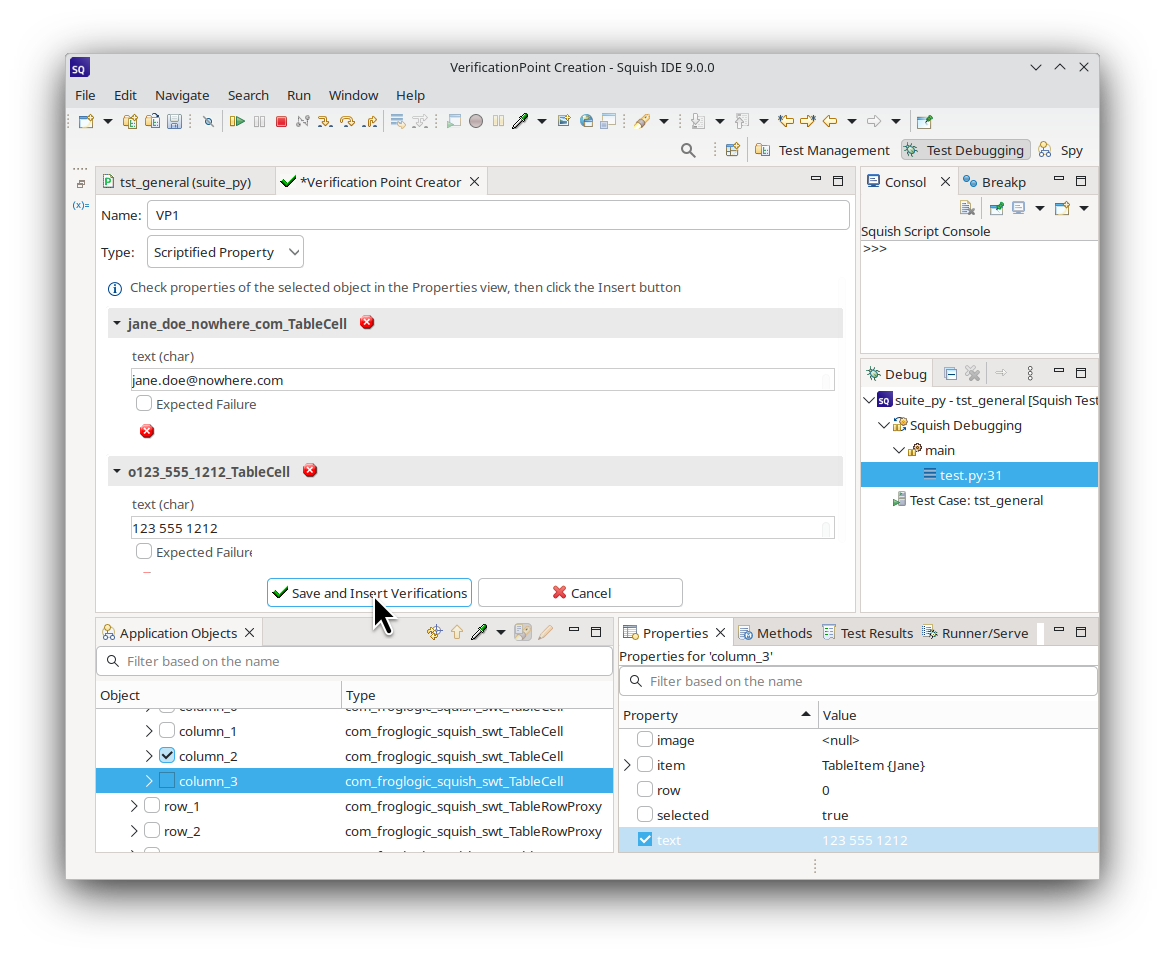Switch to the Test Results tab
Screen dimensions: 1166x958
pos(868,633)
